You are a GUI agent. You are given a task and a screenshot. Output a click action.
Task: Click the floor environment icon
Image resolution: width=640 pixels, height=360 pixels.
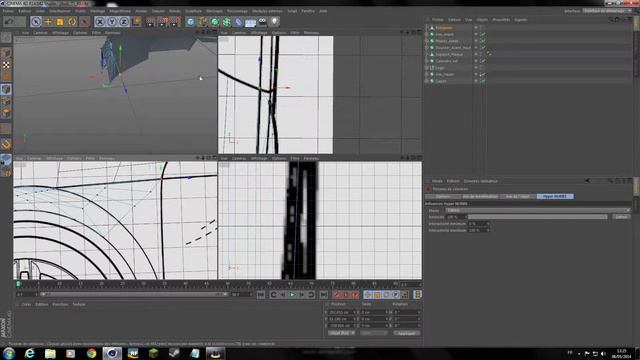[250, 22]
